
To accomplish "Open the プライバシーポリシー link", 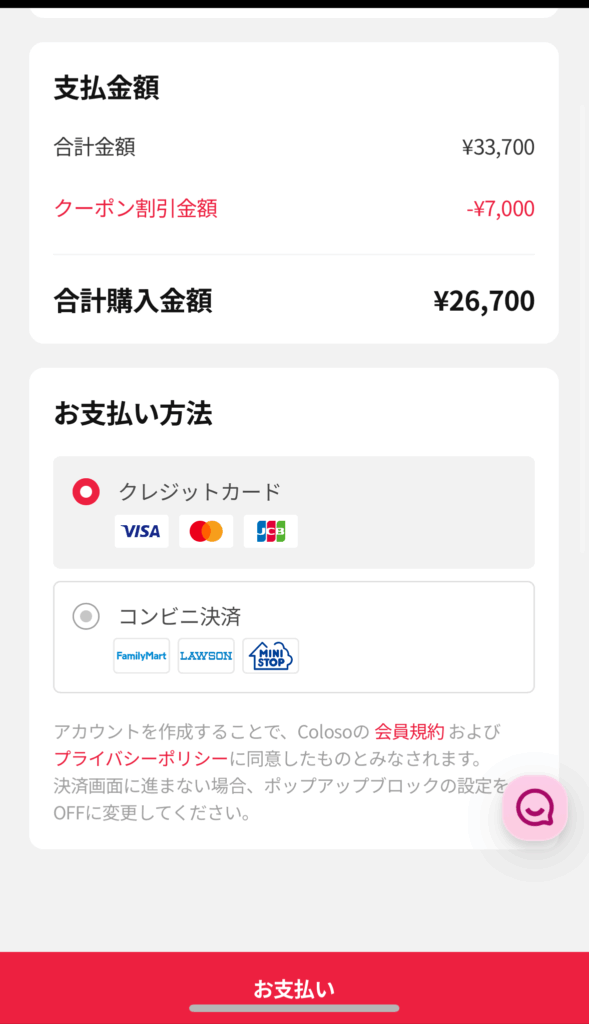I will click(x=141, y=759).
